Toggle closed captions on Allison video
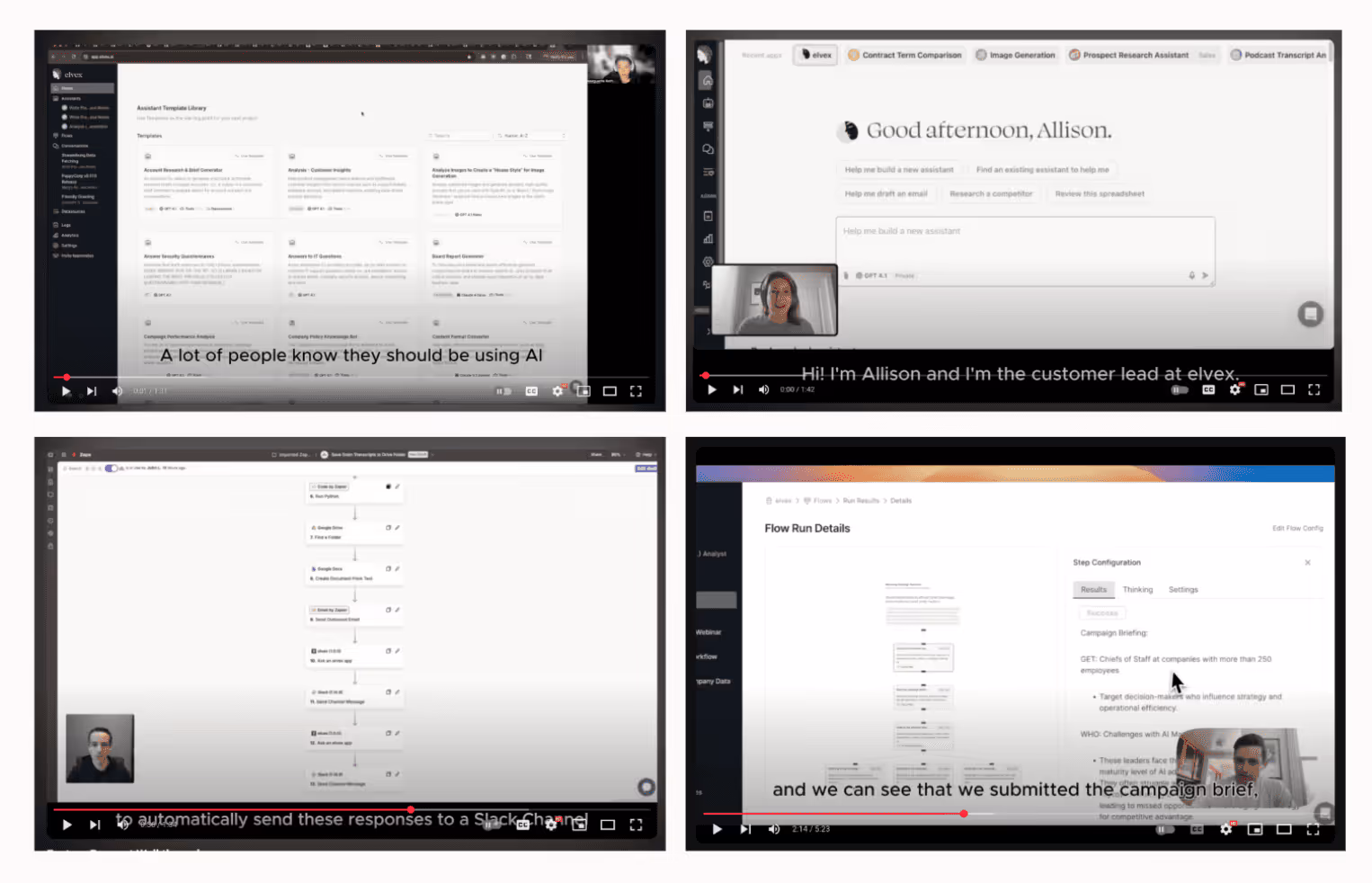Screen dimensions: 1372x883 click(1208, 389)
